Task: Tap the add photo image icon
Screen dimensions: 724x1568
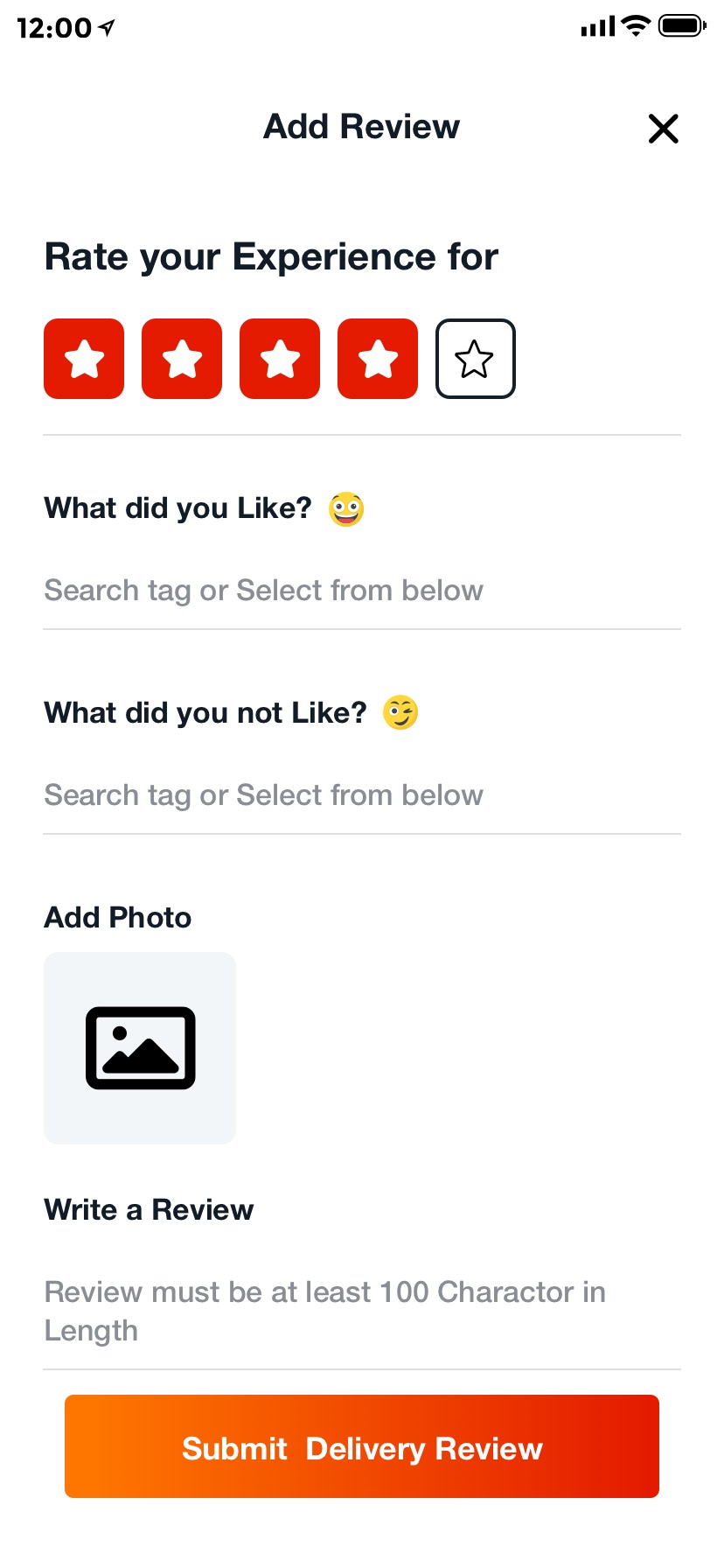Action: pos(140,1048)
